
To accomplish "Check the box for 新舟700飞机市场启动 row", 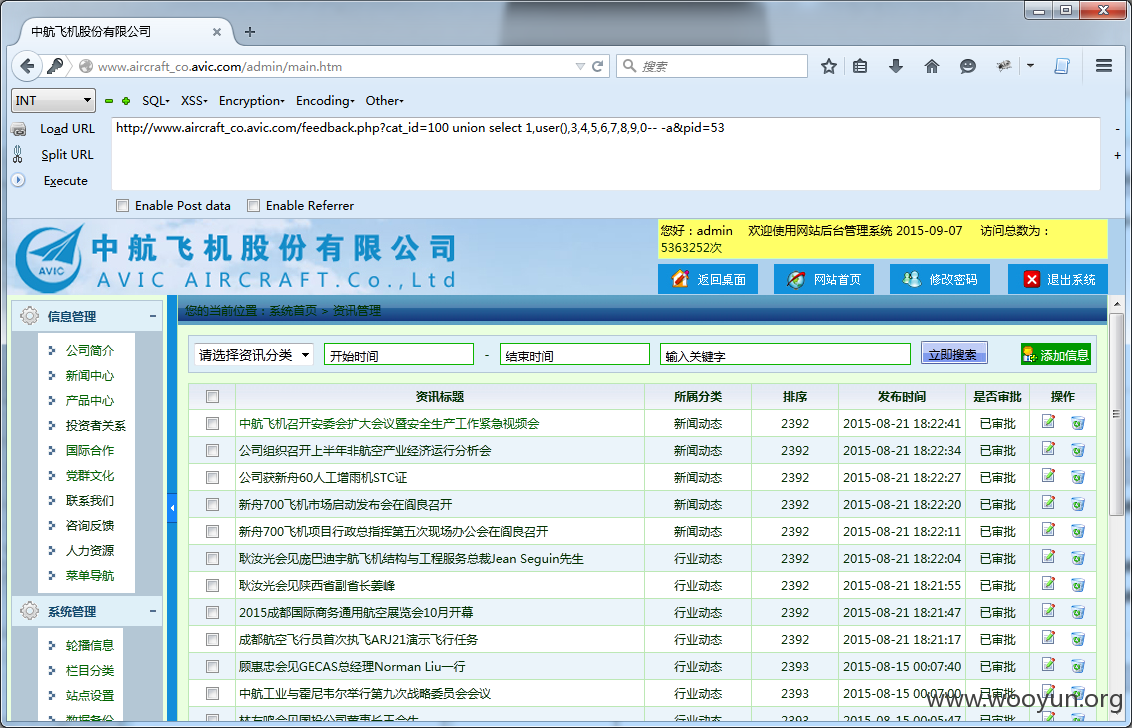I will (212, 504).
